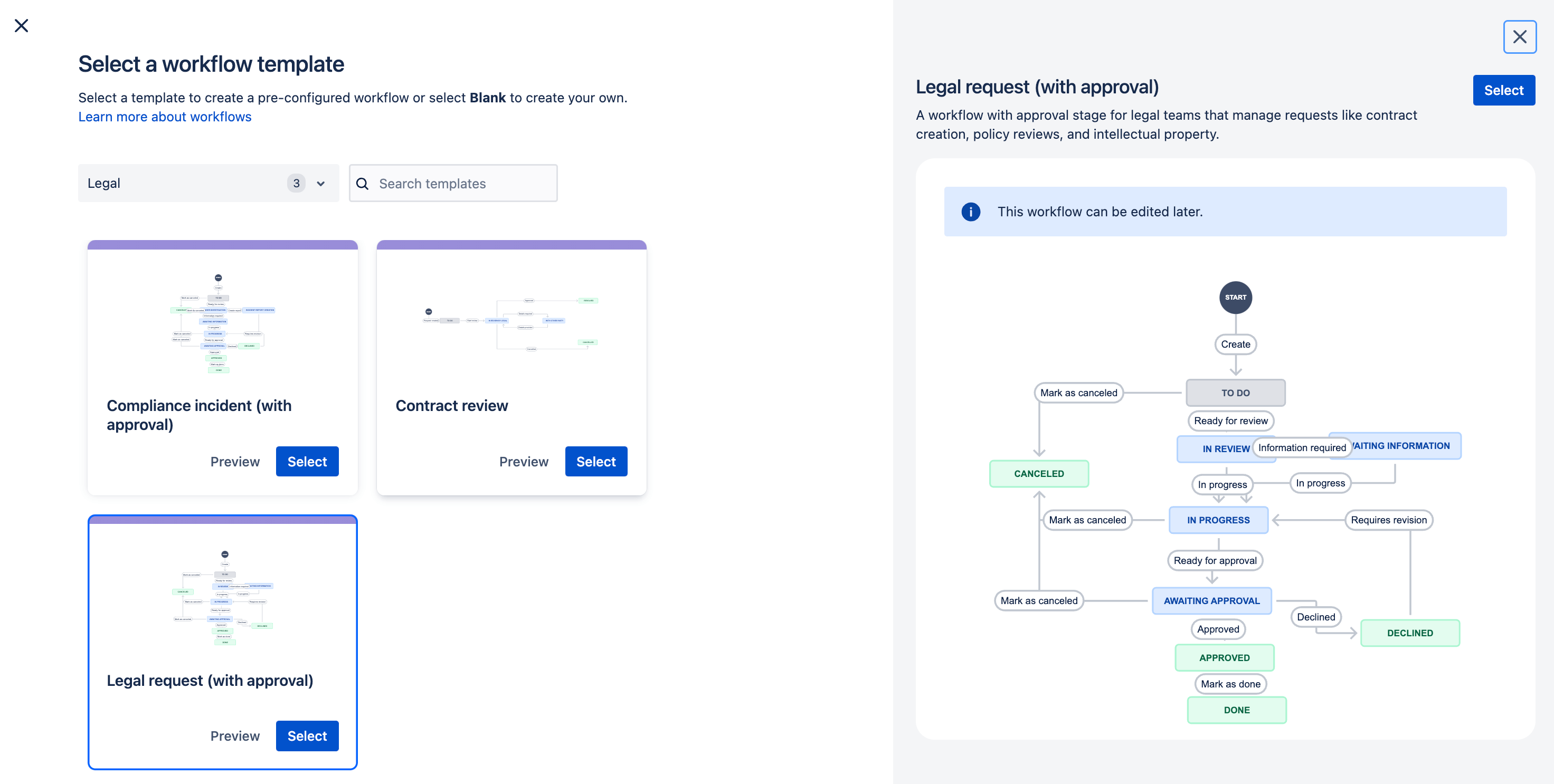Viewport: 1554px width, 784px height.
Task: Select the Compliance incident approval template
Action: (x=307, y=461)
